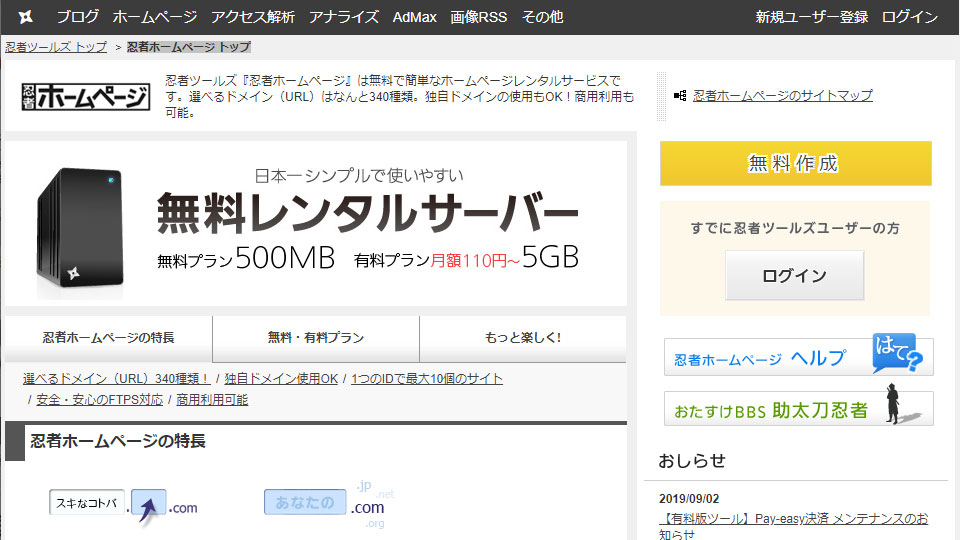Go to 忍者ツールズ トップ breadcrumb
The image size is (960, 540).
[x=56, y=47]
